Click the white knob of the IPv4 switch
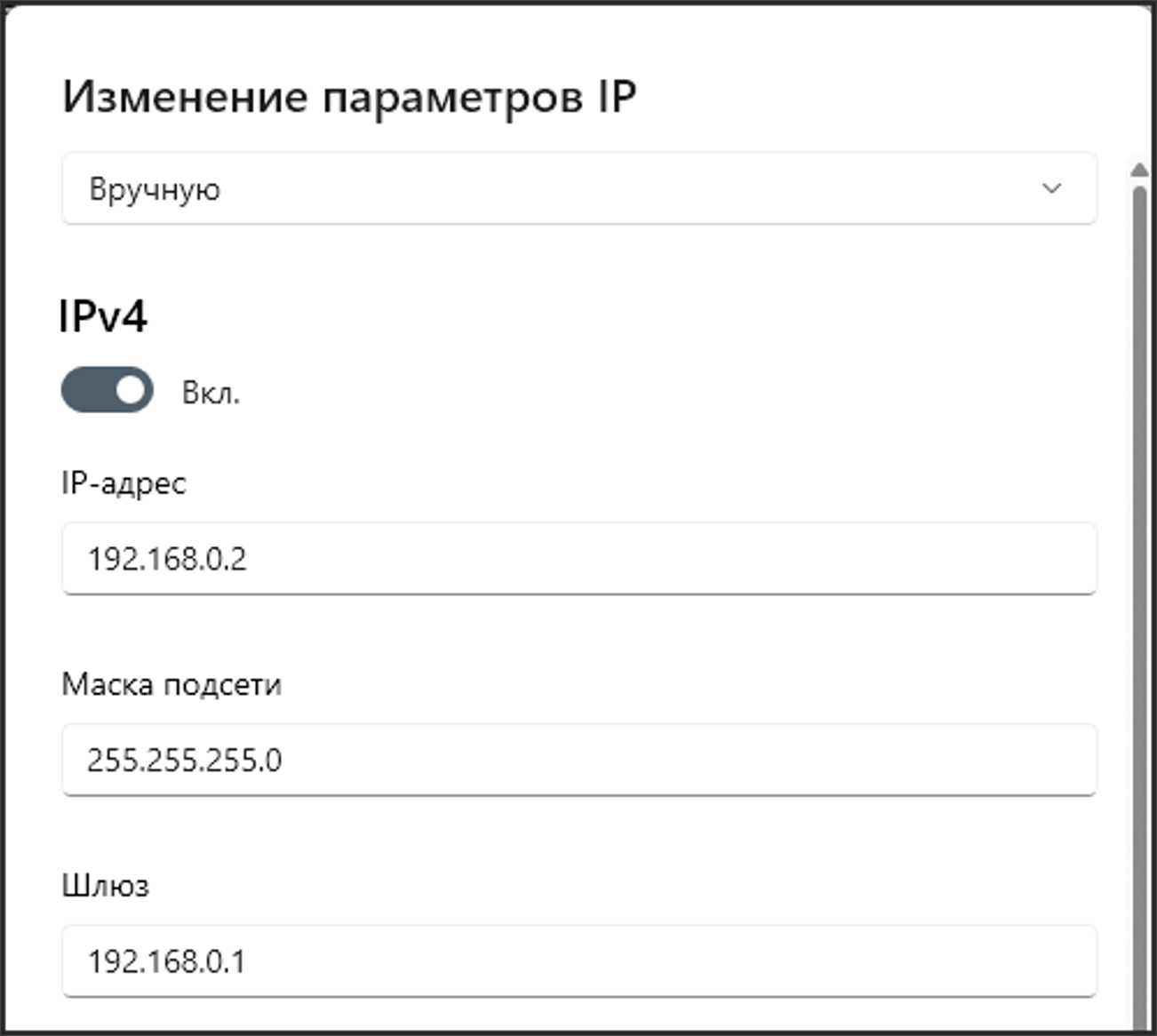 131,390
